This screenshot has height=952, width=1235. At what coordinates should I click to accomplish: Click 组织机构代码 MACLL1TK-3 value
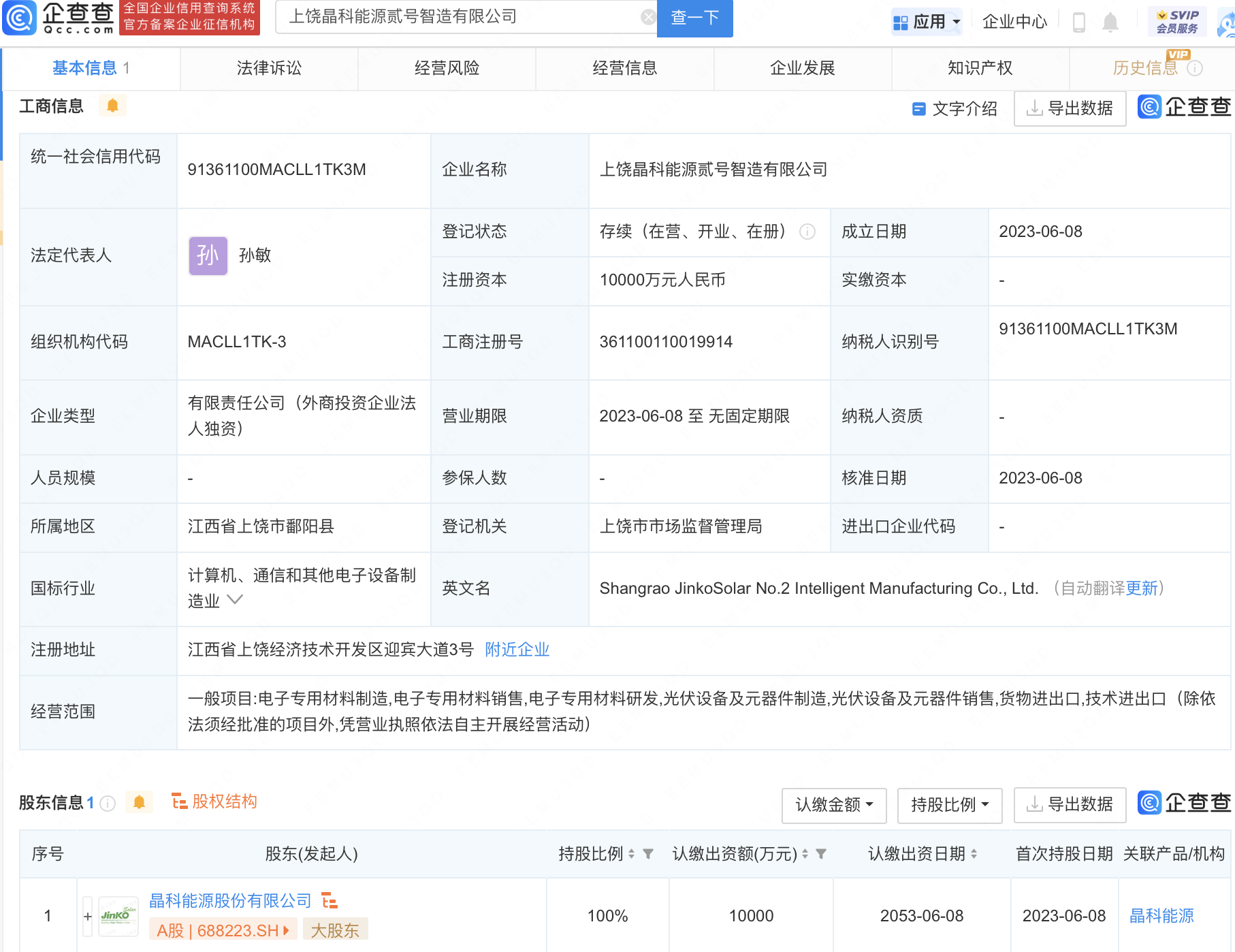[237, 342]
